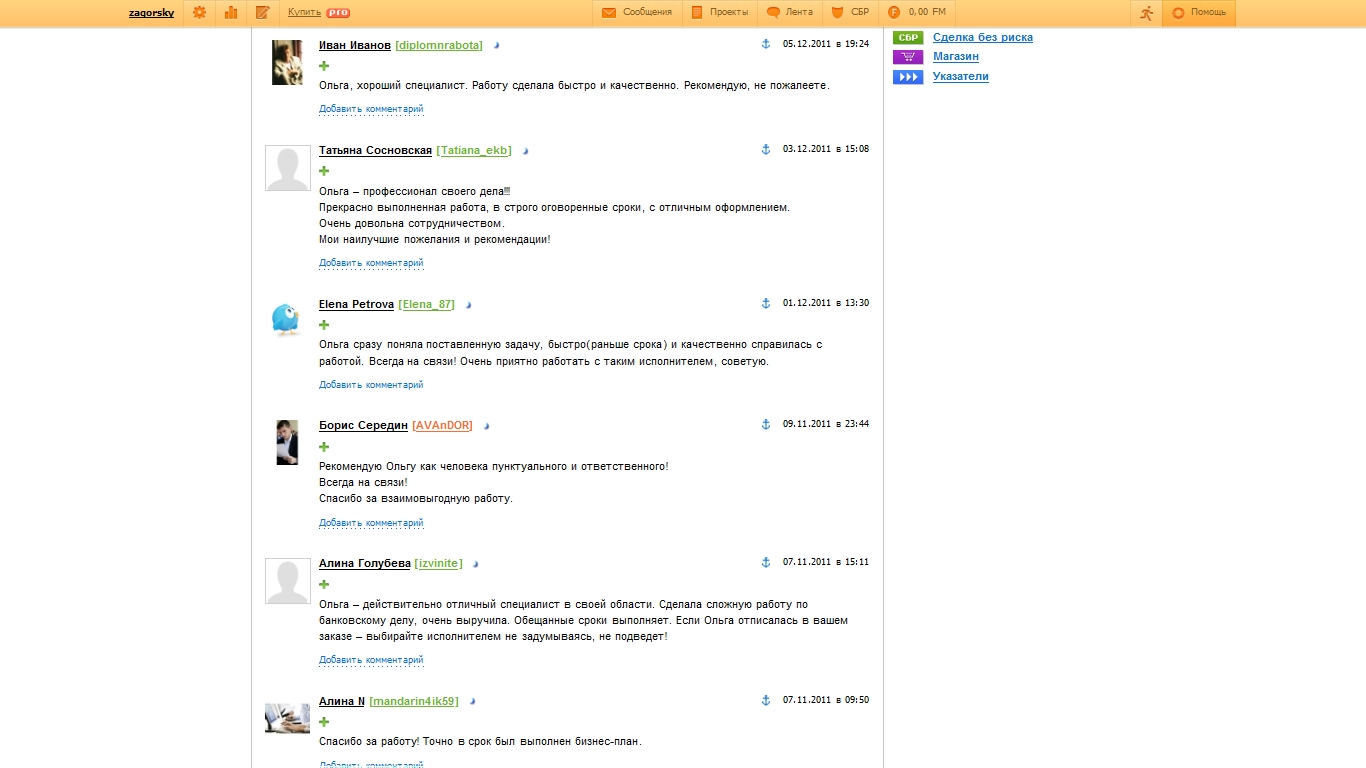The height and width of the screenshot is (768, 1366).
Task: Click Алина Голубева's blank avatar
Action: tap(287, 581)
